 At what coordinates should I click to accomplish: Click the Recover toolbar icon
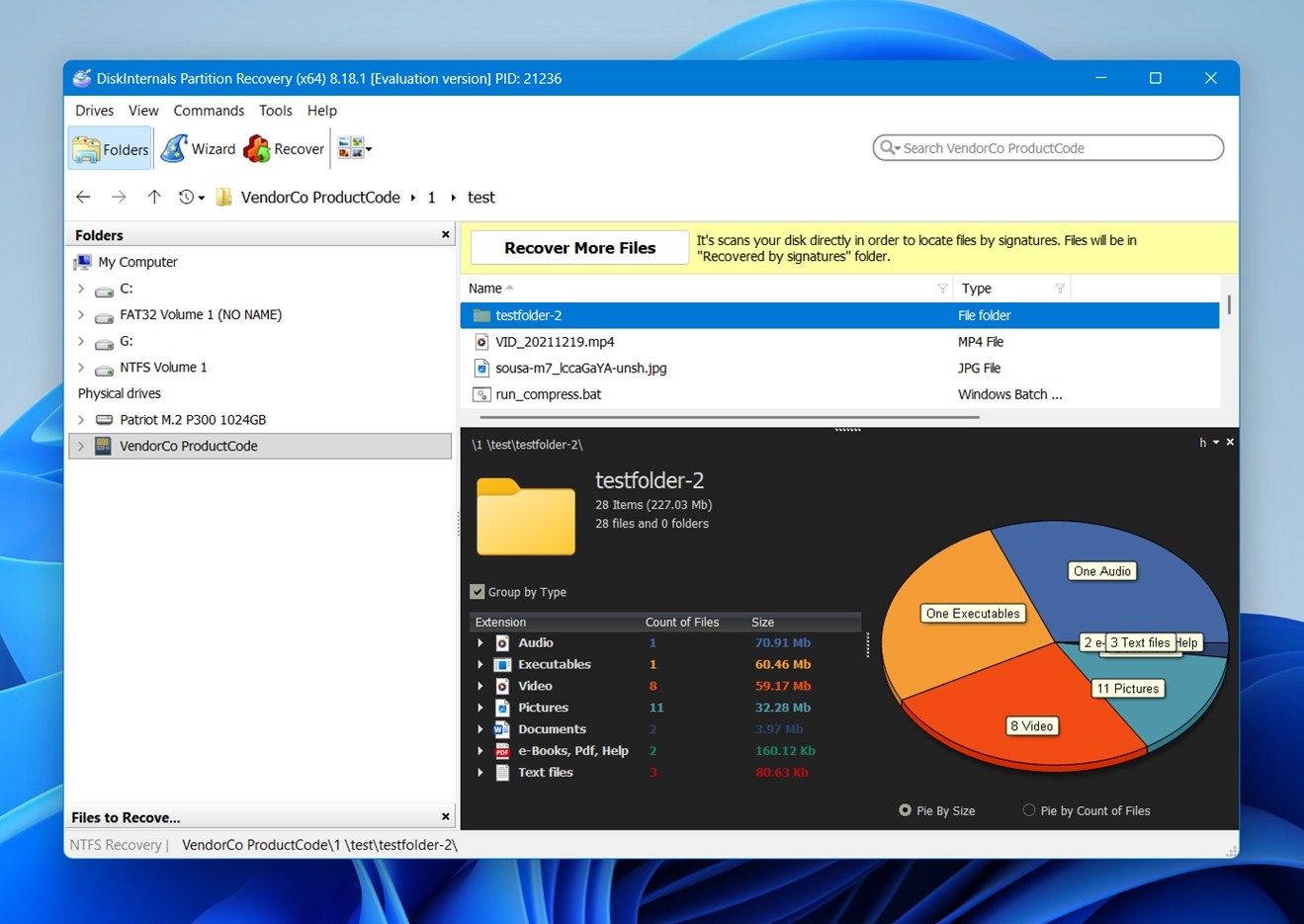point(285,149)
